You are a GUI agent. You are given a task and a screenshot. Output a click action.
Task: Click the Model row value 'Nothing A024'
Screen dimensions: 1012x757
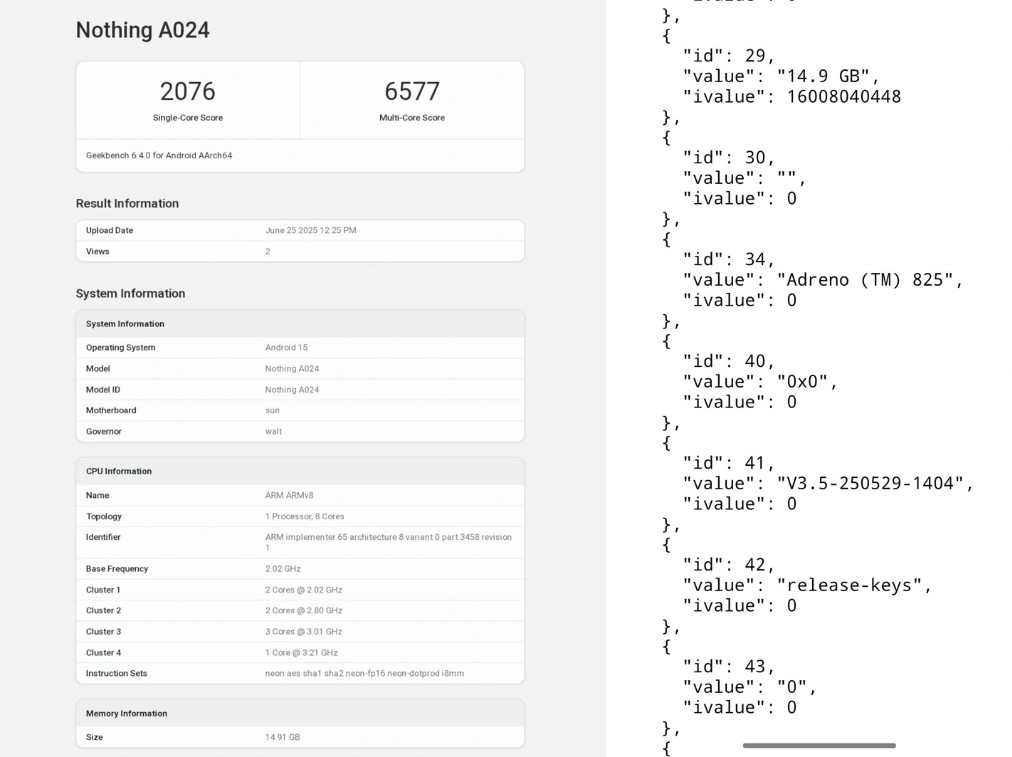point(292,368)
